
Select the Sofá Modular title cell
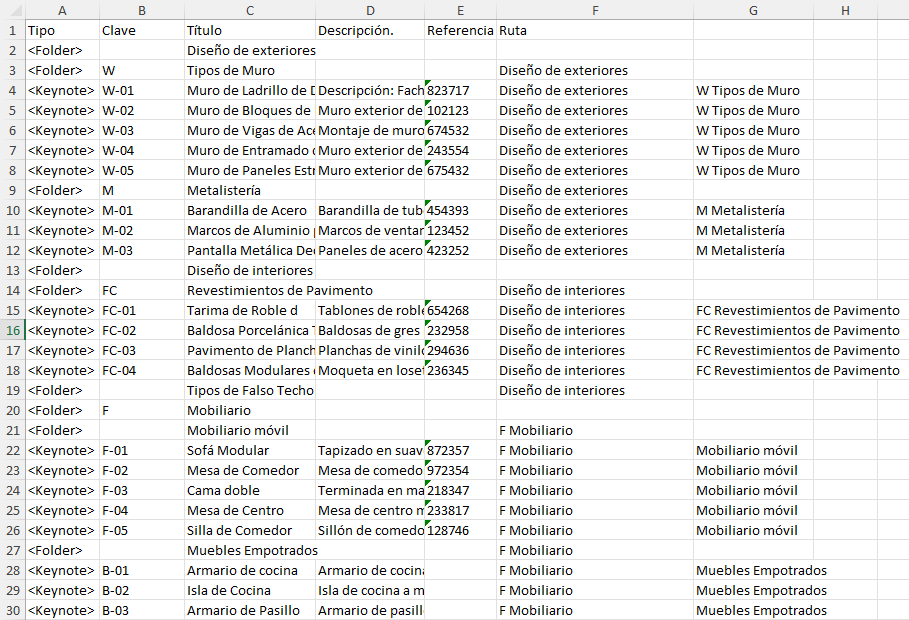(249, 450)
